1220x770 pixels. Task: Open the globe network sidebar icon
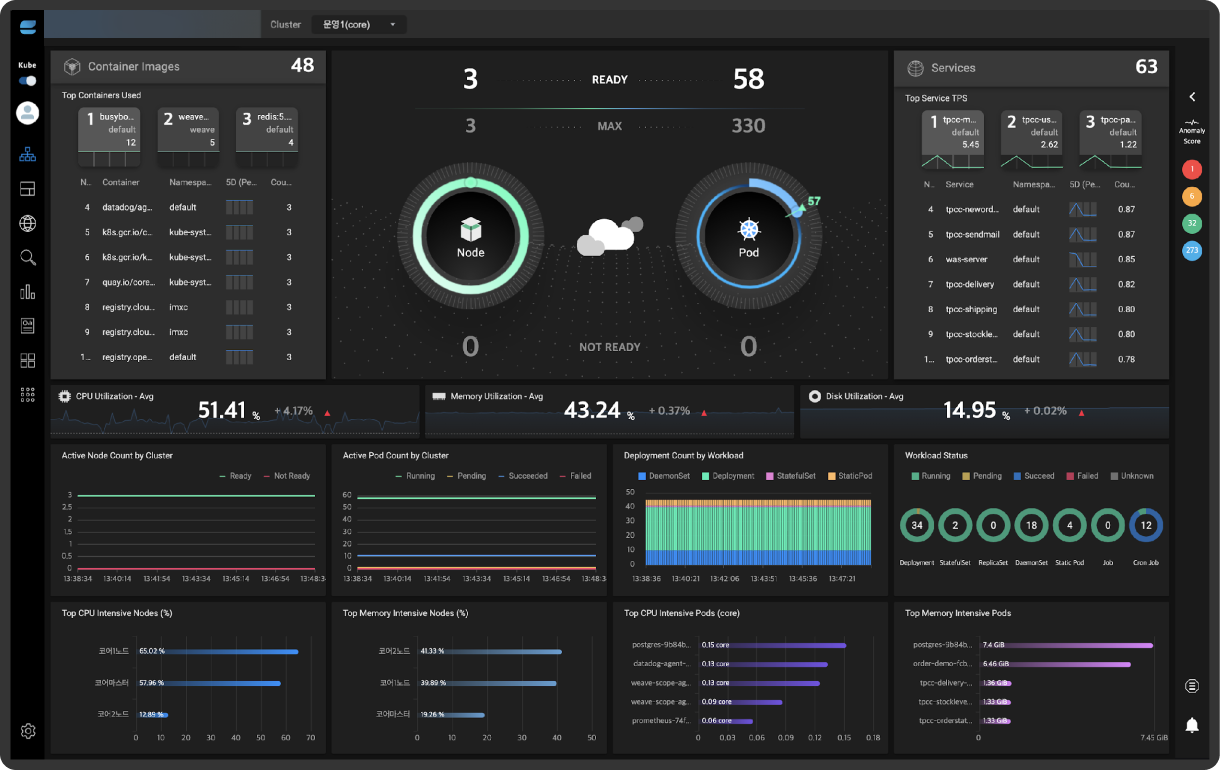pos(27,223)
